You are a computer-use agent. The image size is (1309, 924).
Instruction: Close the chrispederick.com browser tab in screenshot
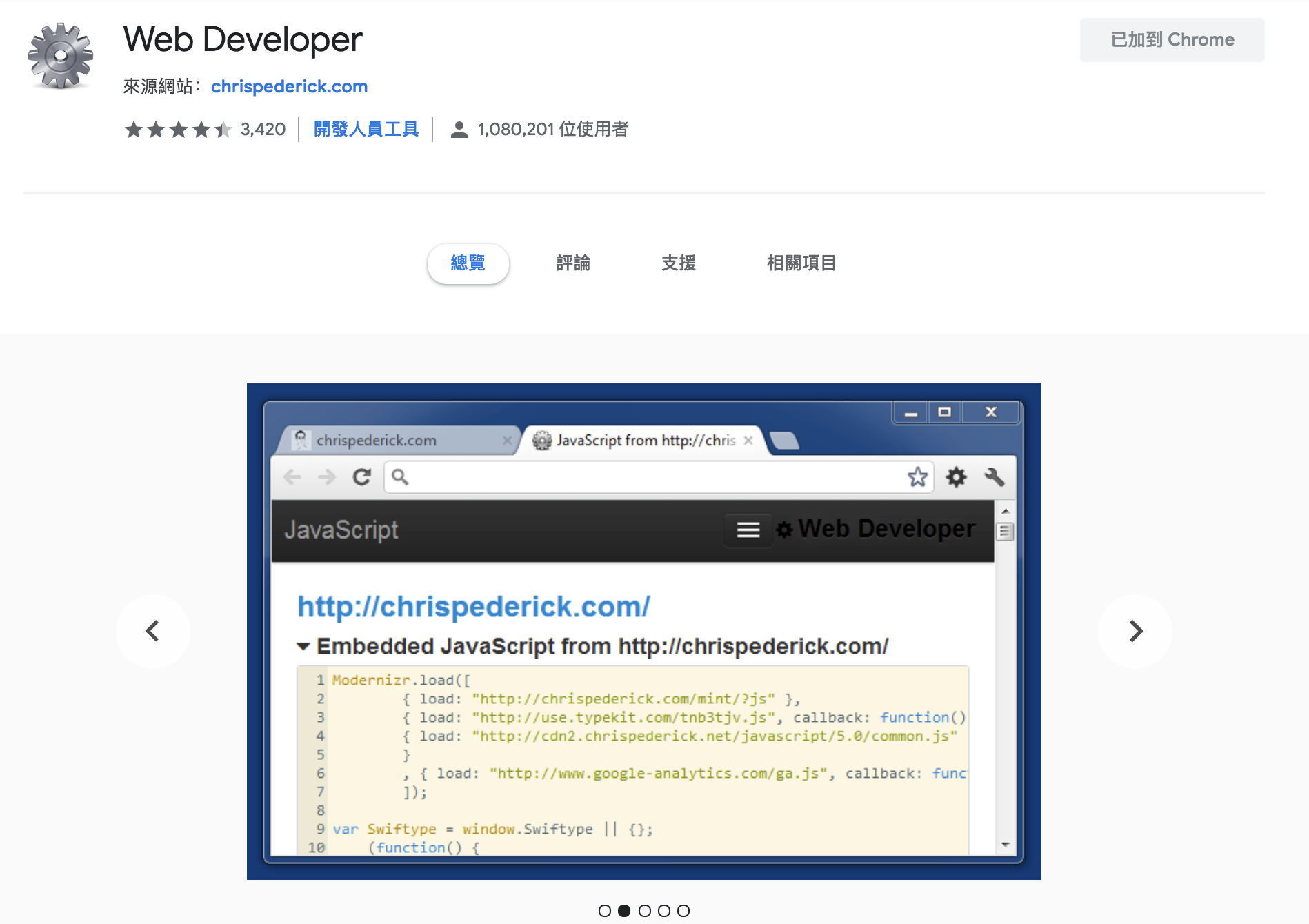click(x=508, y=441)
